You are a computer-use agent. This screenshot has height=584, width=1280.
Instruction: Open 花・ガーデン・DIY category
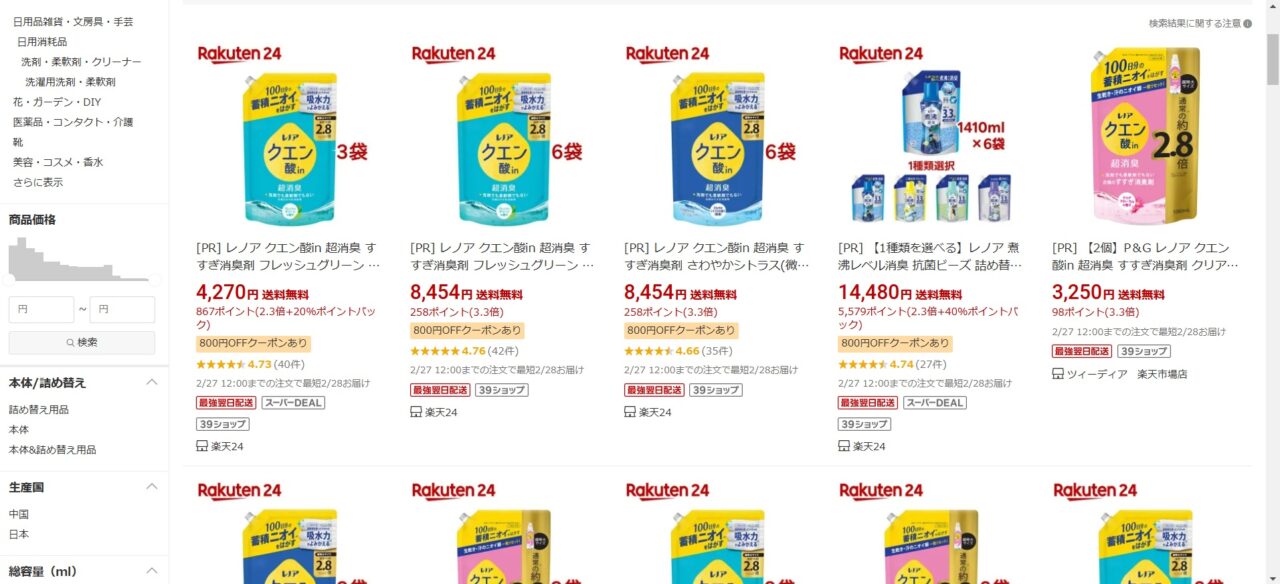pos(57,102)
